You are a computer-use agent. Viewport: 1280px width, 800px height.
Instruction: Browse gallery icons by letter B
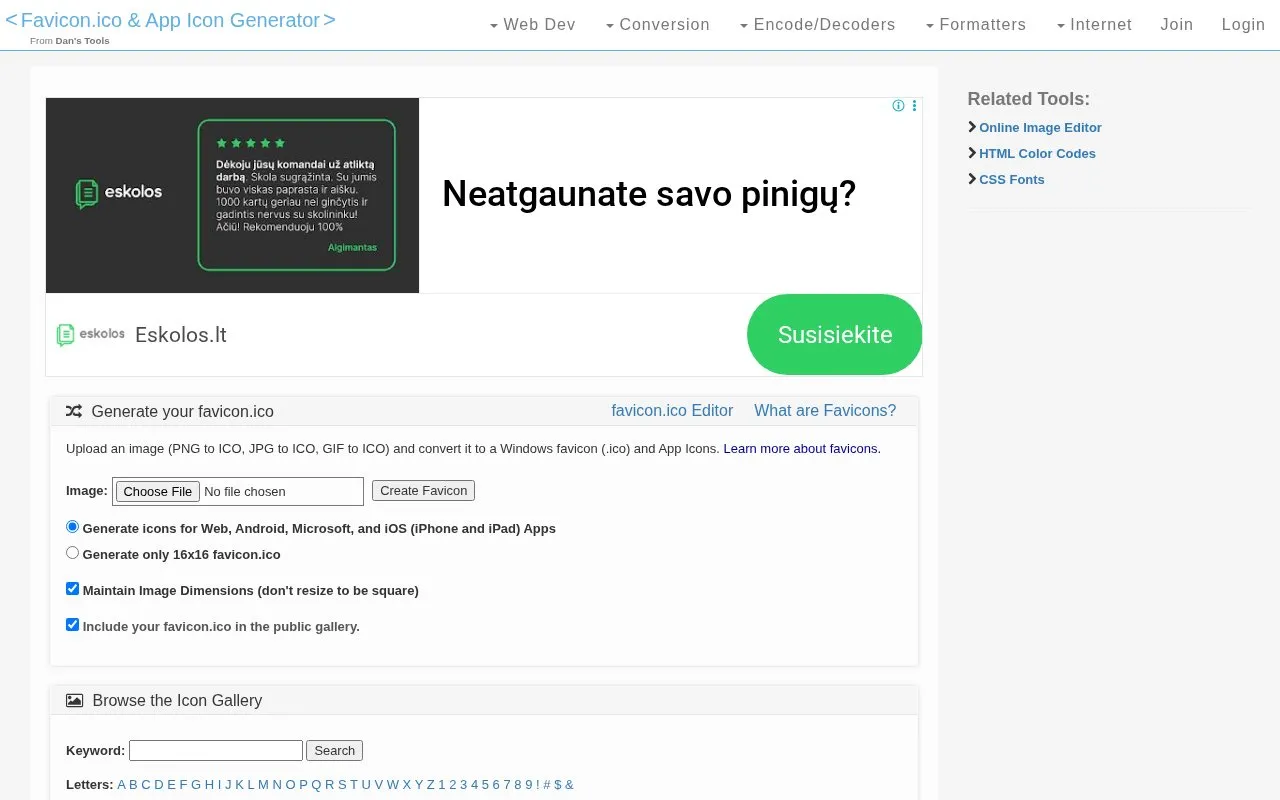[x=133, y=785]
